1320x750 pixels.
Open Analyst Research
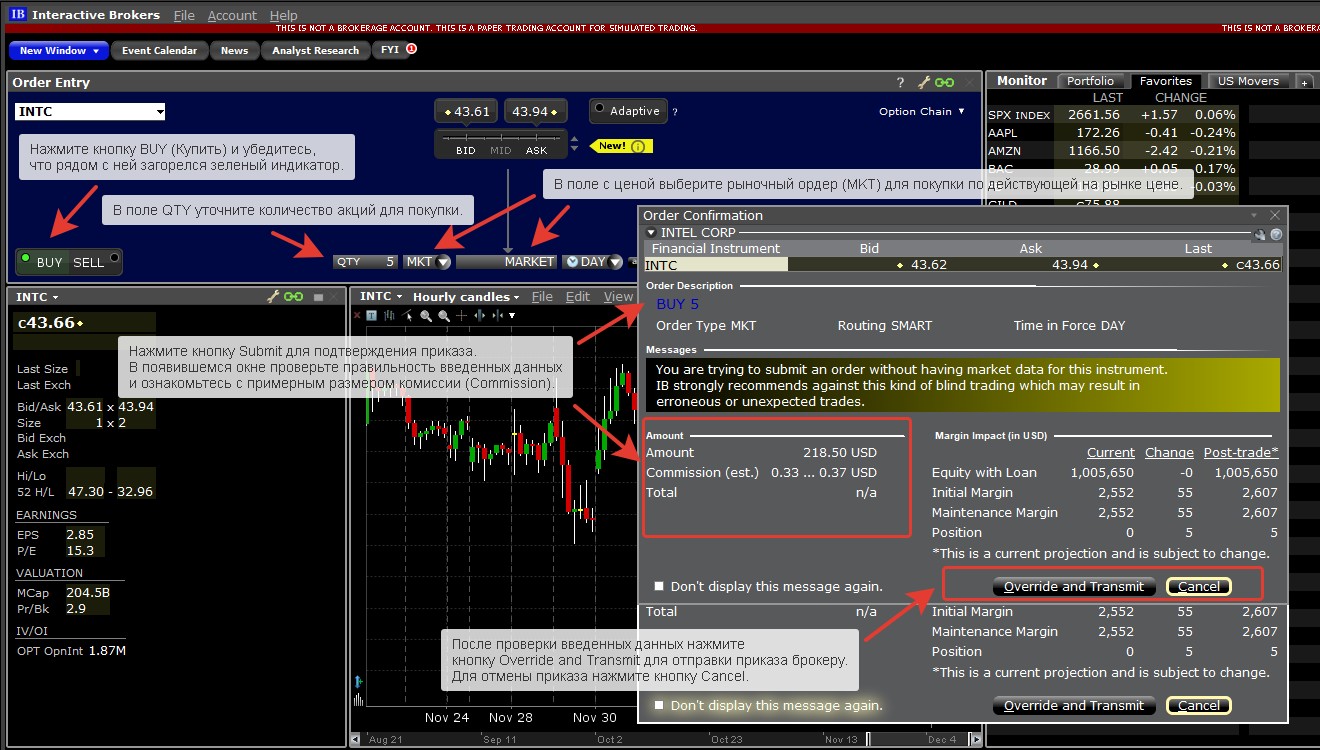click(x=315, y=50)
